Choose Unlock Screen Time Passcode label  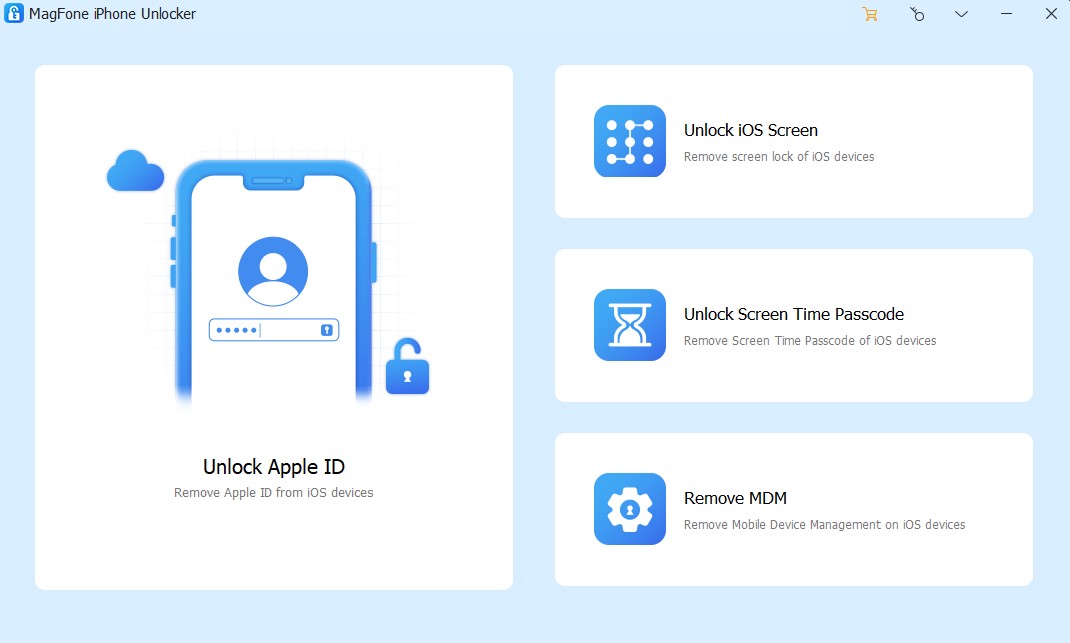[x=793, y=314]
